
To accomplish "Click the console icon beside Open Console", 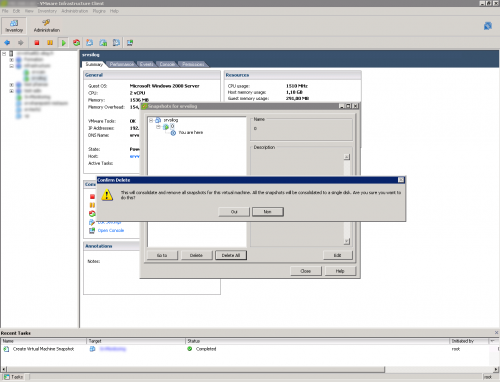I will (x=92, y=230).
